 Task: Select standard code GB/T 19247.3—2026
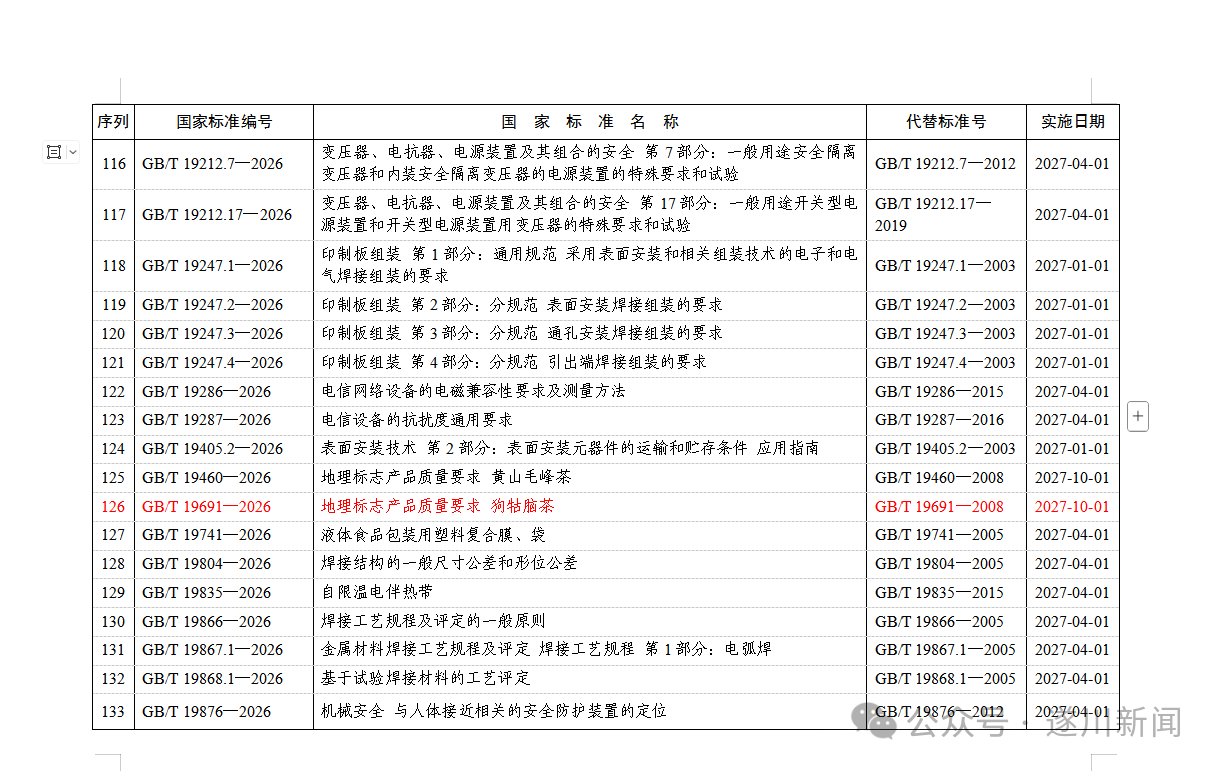pyautogui.click(x=213, y=334)
